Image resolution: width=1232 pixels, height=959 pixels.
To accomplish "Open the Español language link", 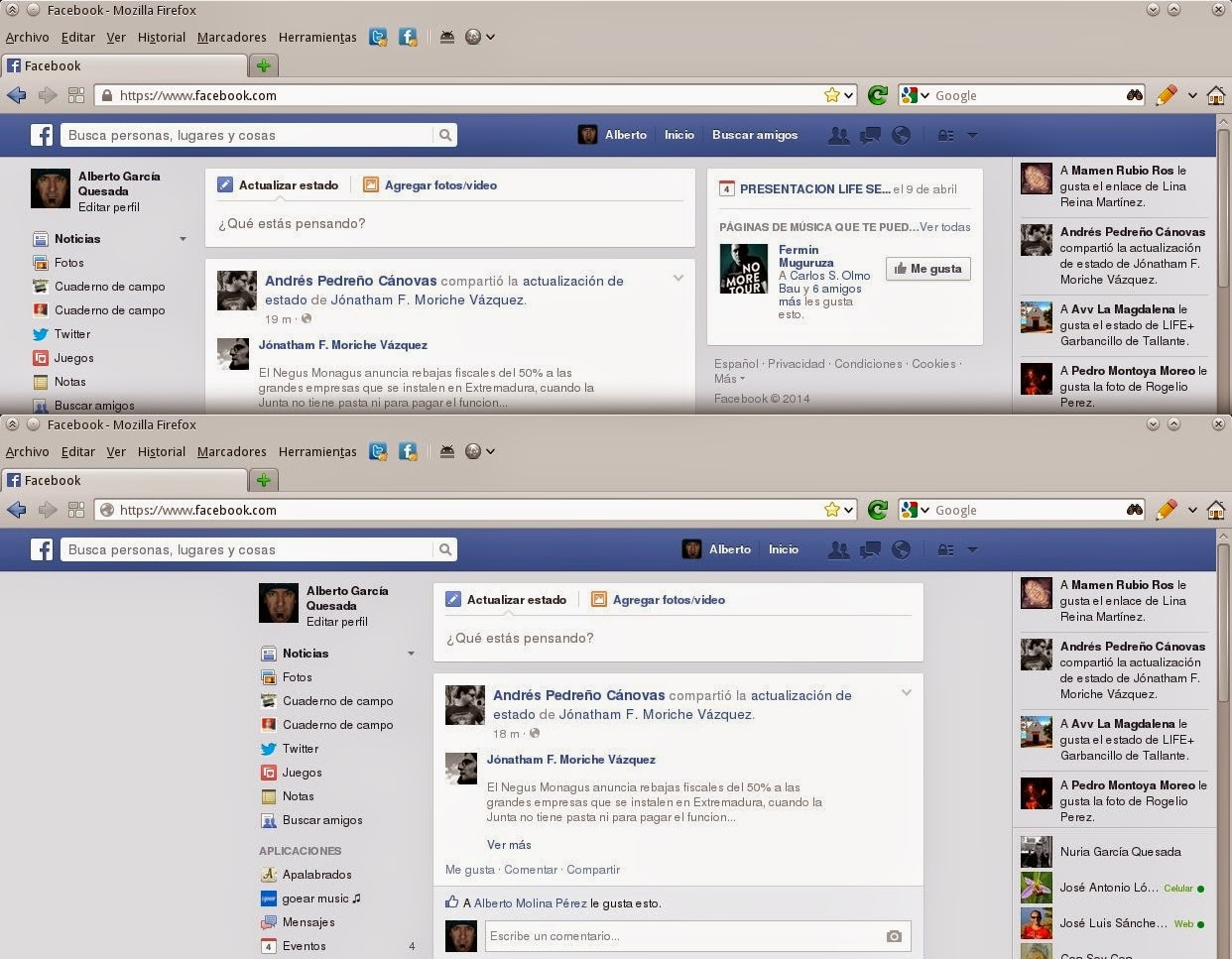I will pos(736,364).
